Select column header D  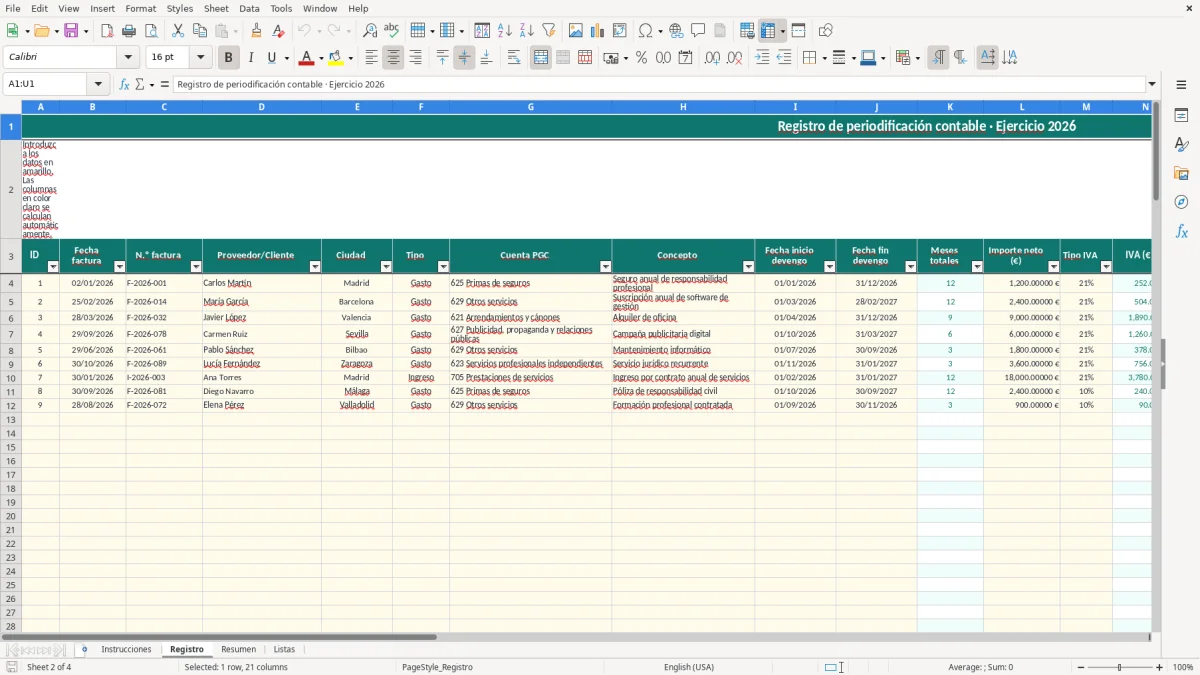(x=262, y=106)
